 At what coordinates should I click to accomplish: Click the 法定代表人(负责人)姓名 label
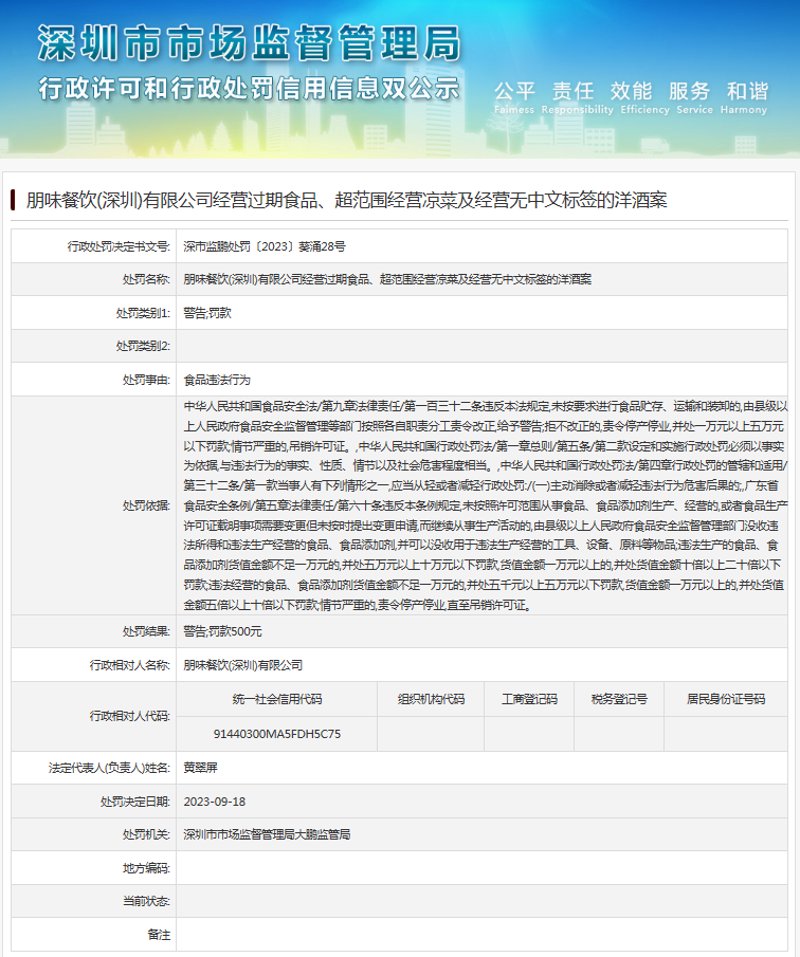pyautogui.click(x=109, y=768)
